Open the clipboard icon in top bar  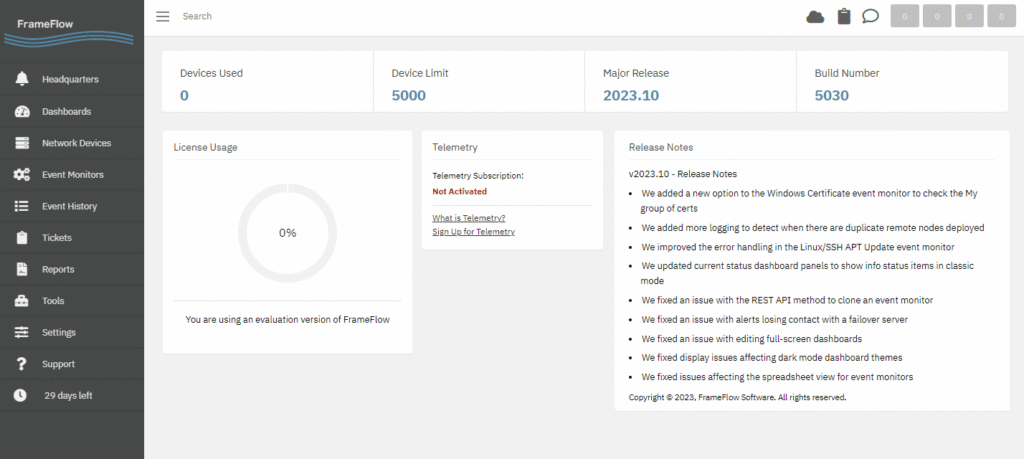click(x=844, y=16)
